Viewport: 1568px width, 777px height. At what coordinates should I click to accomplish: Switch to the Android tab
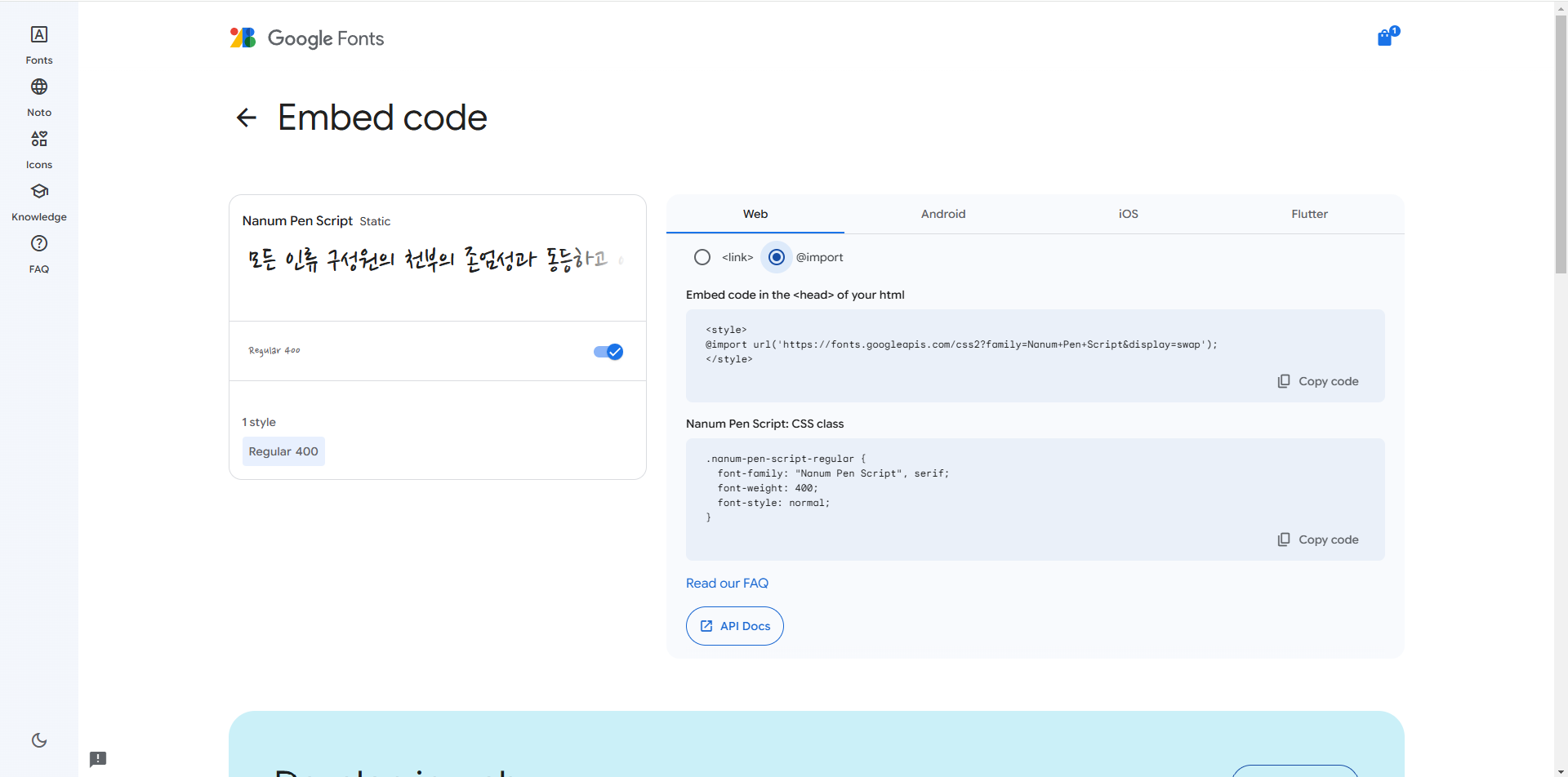(943, 214)
